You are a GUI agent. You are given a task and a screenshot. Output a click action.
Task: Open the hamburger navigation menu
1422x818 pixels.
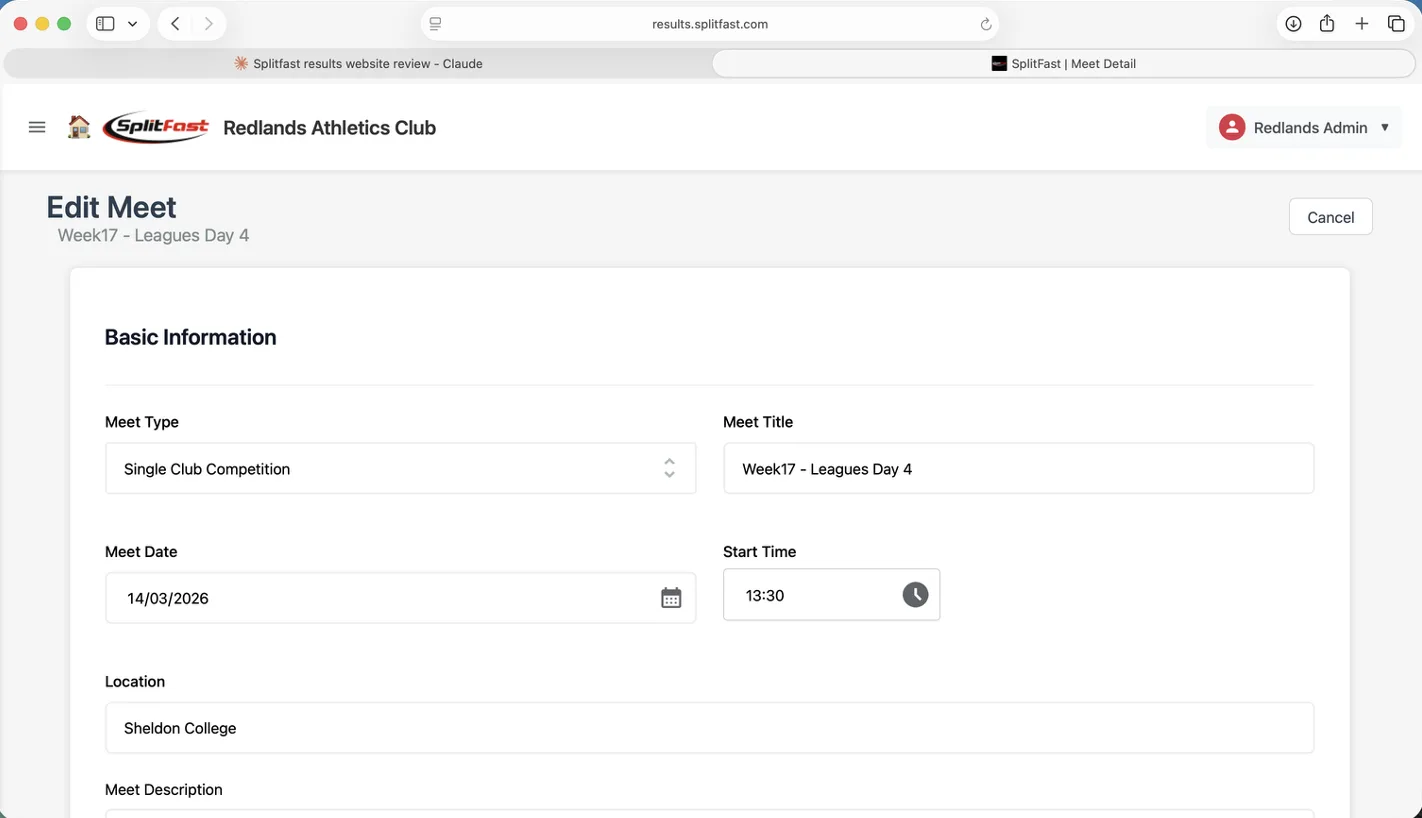coord(37,127)
